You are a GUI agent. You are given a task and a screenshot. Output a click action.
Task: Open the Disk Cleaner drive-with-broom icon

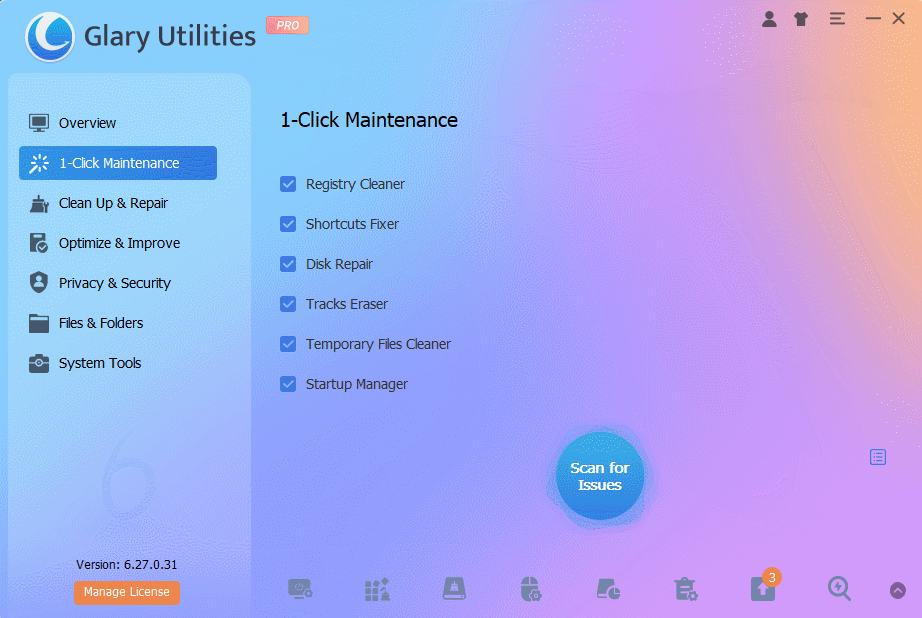point(454,589)
